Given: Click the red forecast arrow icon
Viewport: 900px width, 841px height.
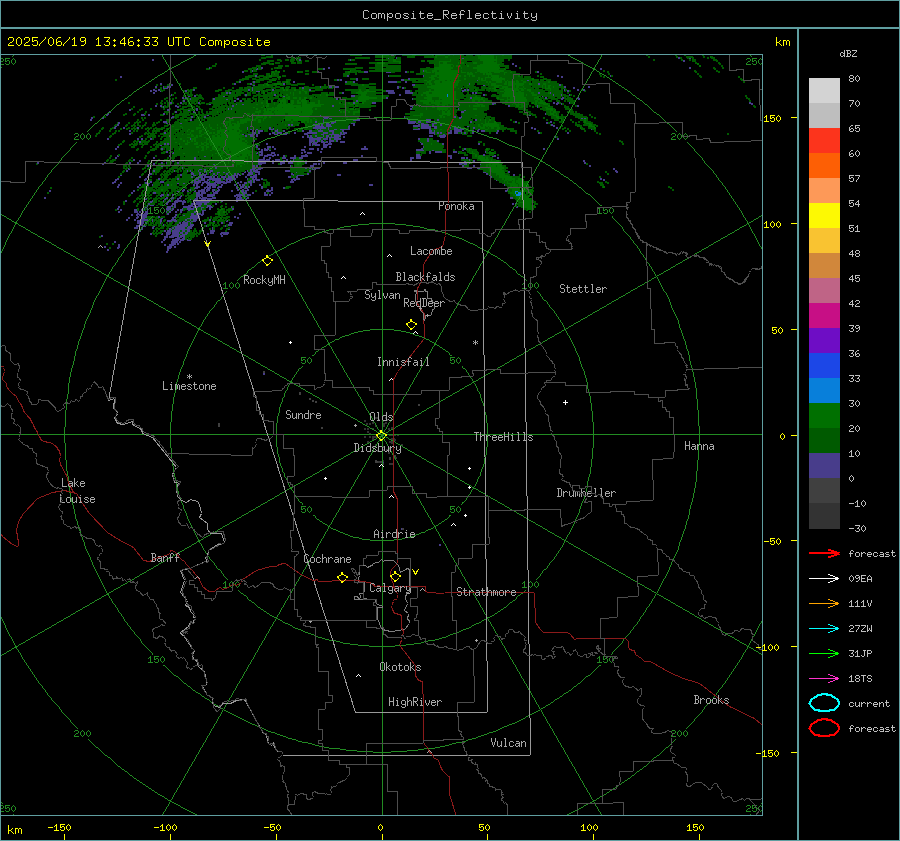Looking at the screenshot, I should pos(824,553).
